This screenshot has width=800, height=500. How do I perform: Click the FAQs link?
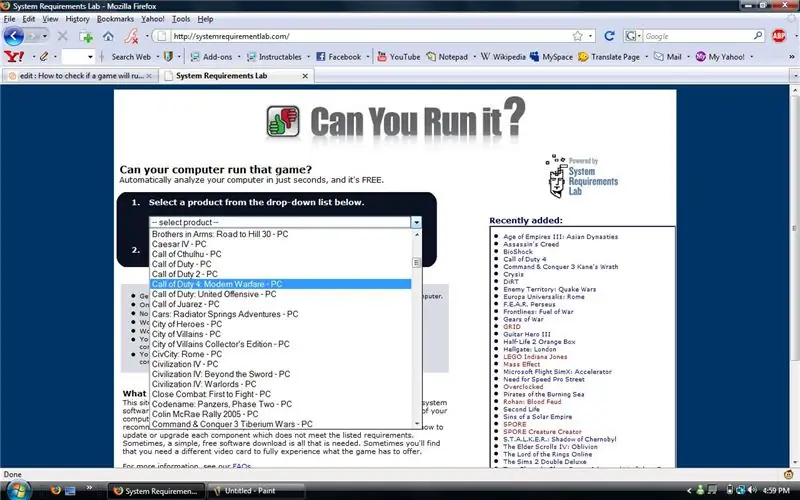(242, 466)
